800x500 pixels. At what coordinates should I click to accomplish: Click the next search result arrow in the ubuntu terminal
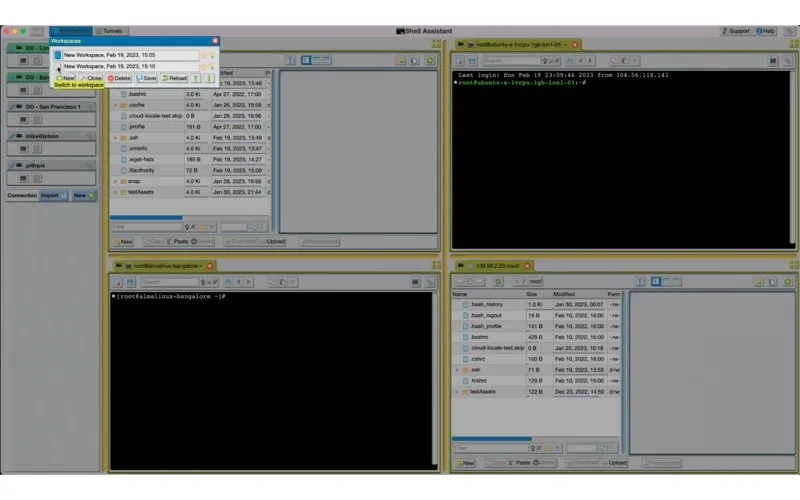[x=590, y=61]
